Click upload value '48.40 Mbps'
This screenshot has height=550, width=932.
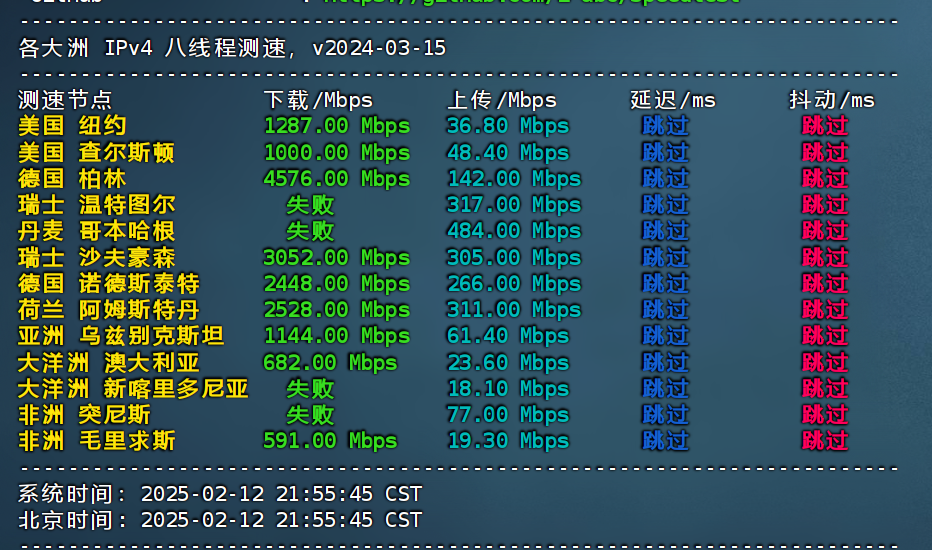508,152
